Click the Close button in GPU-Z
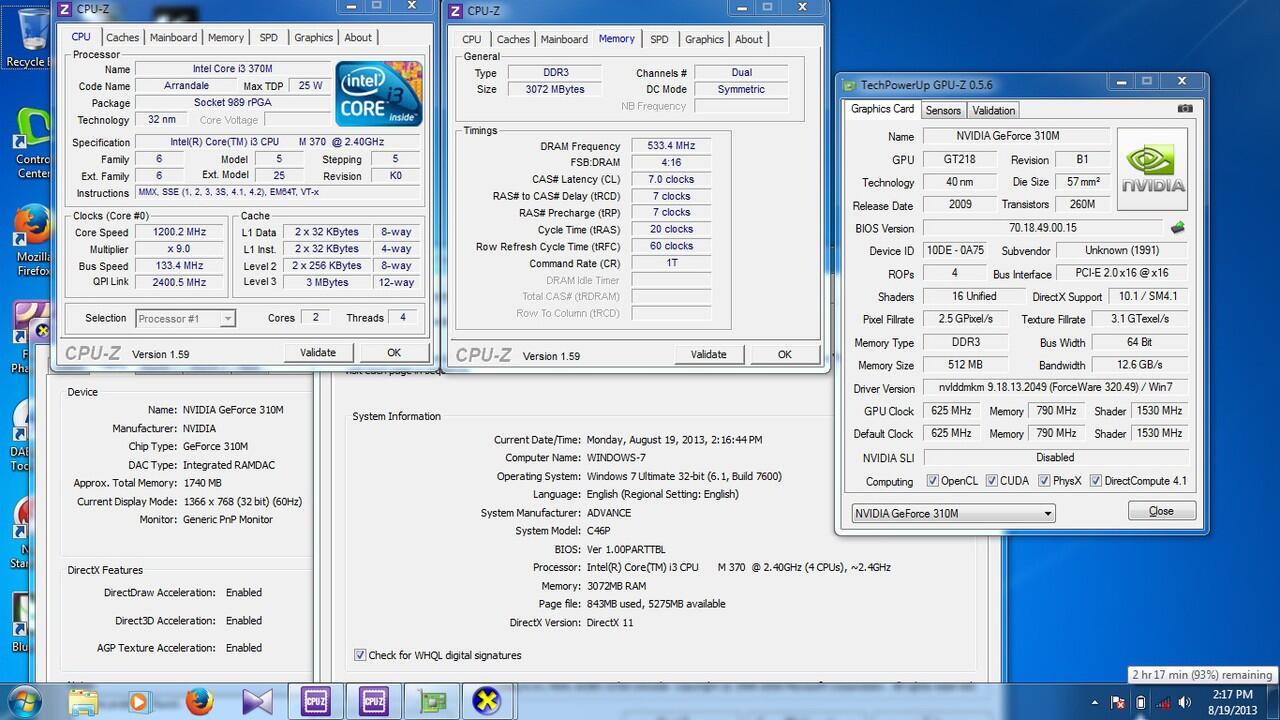The image size is (1280, 720). coord(1161,511)
